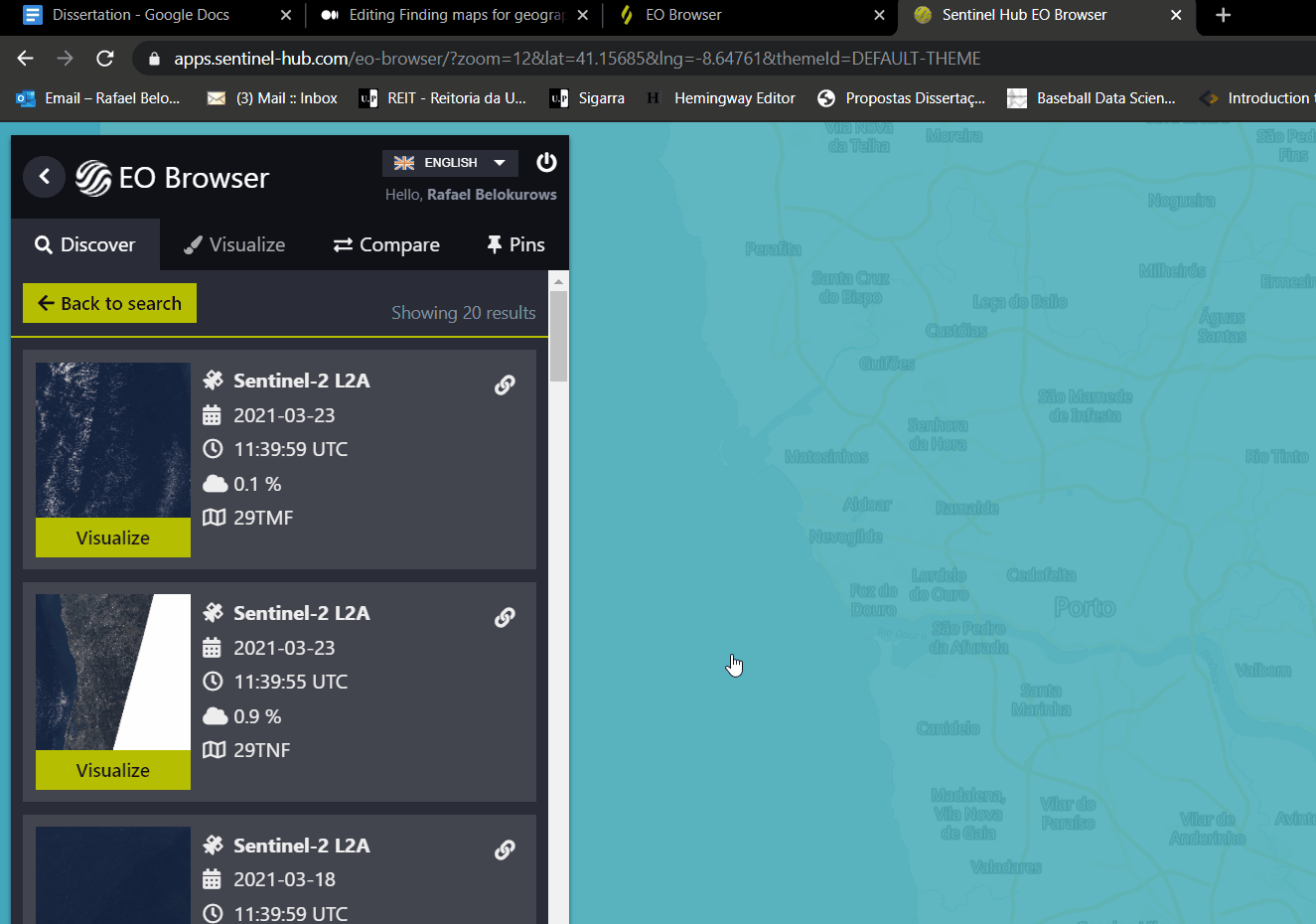Open the Sigarra bookmark
Viewport: 1316px width, 924px height.
pyautogui.click(x=588, y=98)
